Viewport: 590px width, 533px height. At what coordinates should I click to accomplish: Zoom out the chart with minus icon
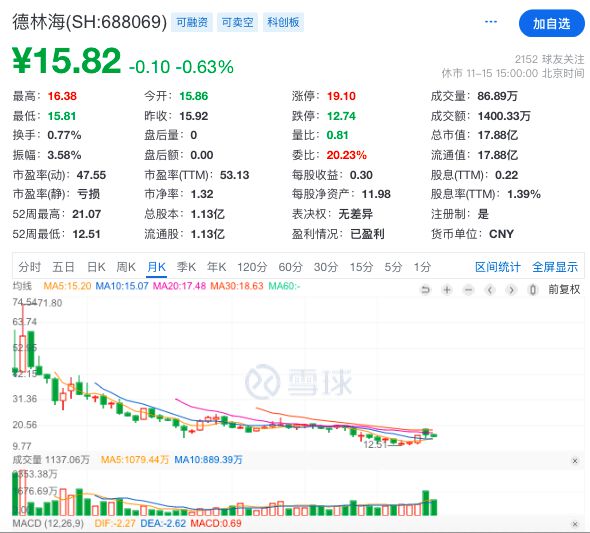click(468, 290)
